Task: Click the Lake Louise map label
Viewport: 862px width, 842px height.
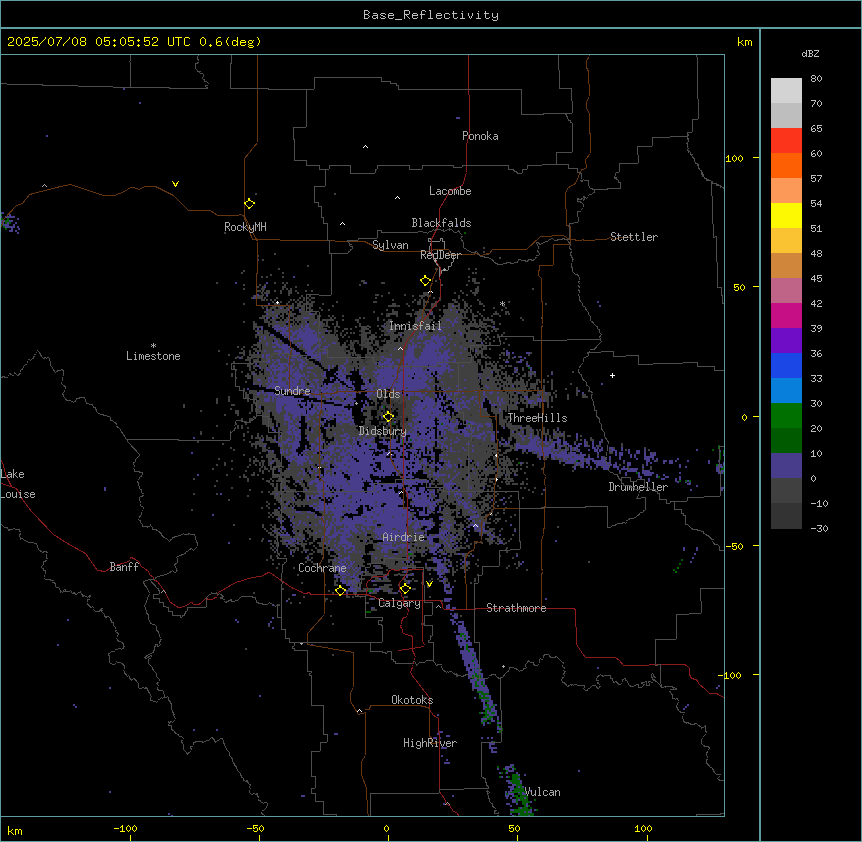Action: pyautogui.click(x=18, y=484)
